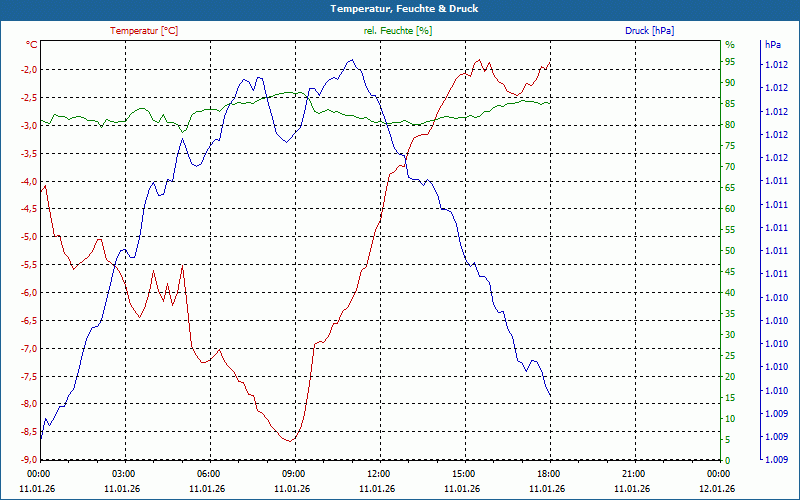Click green humidity axis value '25'

click(x=730, y=356)
